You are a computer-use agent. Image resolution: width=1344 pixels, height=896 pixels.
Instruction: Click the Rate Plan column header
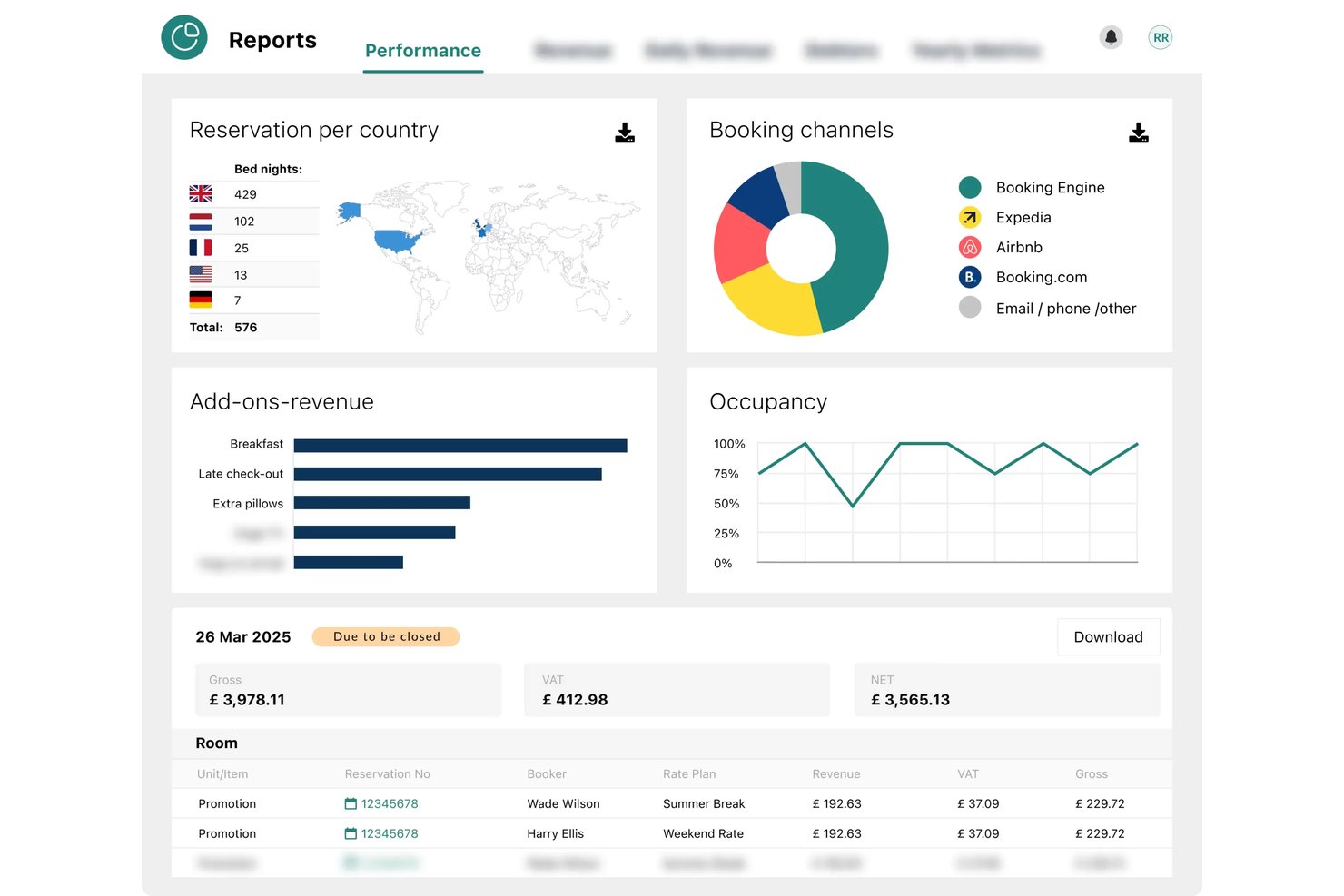tap(689, 774)
